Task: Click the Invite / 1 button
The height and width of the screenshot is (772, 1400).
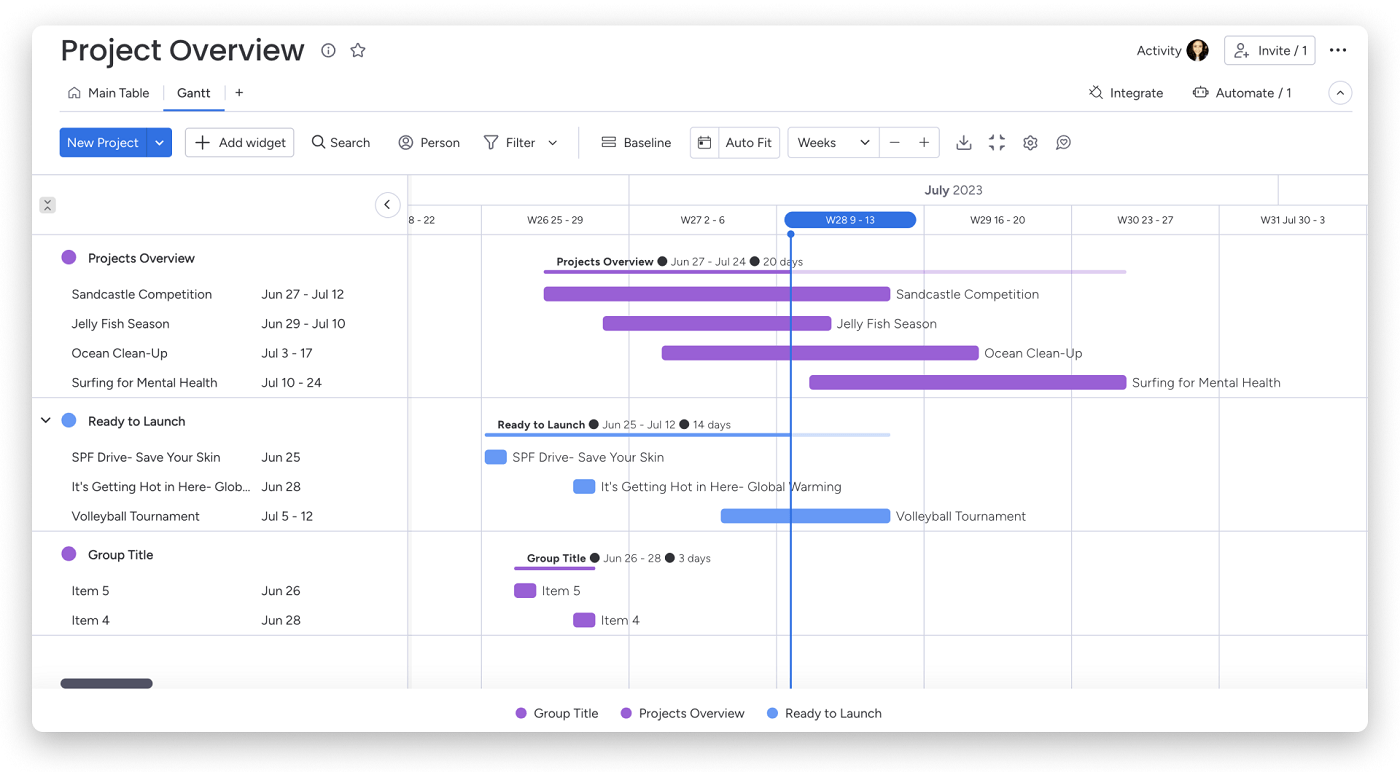Action: (x=1269, y=50)
